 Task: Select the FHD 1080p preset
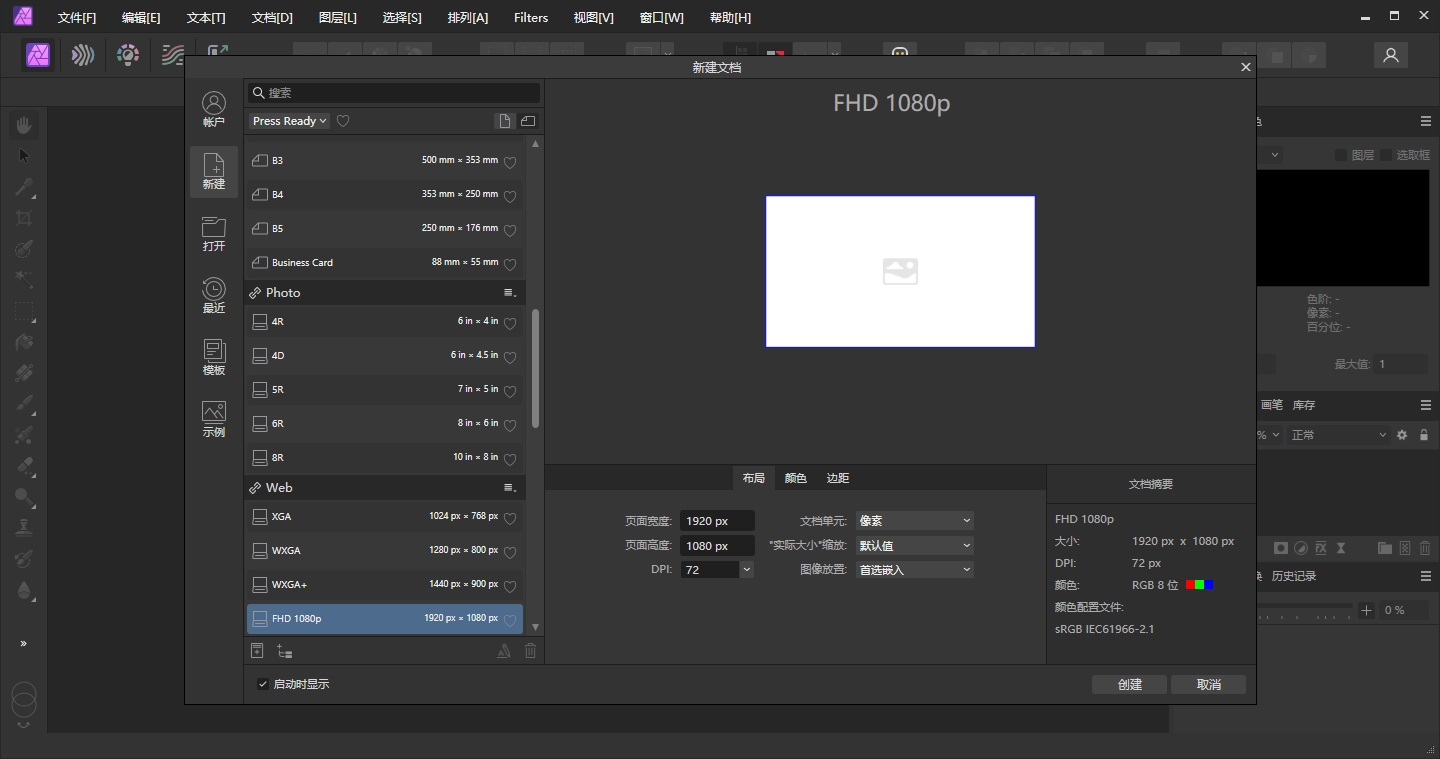[x=385, y=619]
